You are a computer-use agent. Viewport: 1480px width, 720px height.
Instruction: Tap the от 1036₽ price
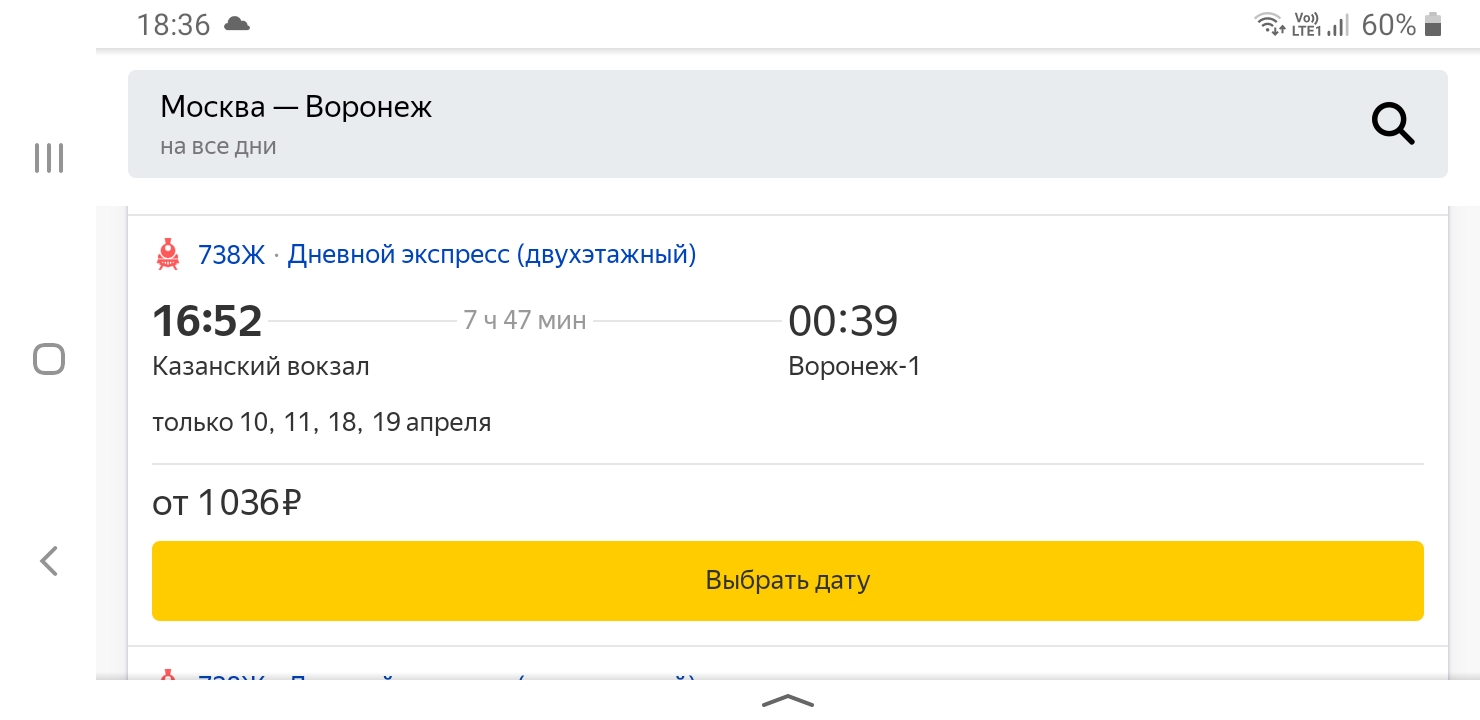tap(227, 502)
